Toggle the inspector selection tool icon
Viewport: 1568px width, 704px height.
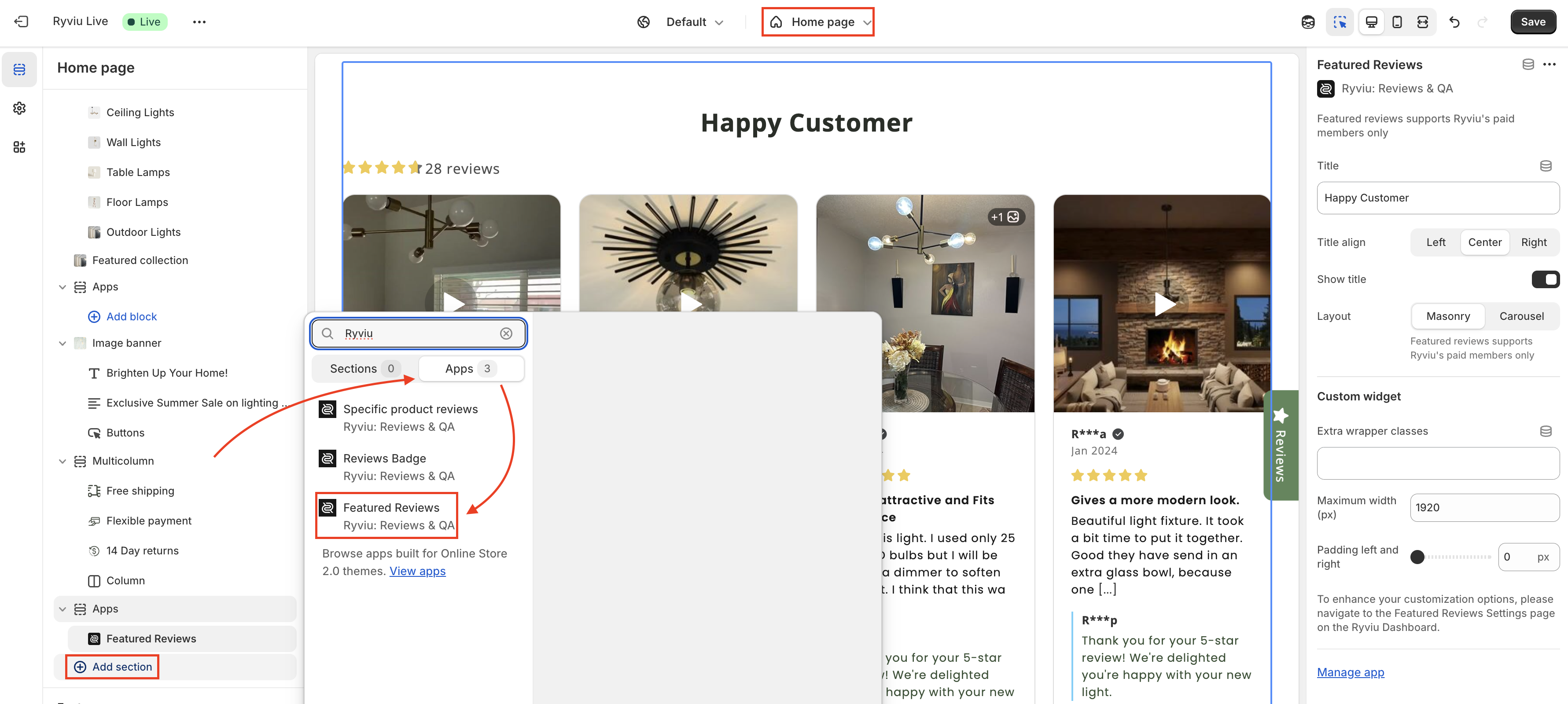pos(1340,22)
